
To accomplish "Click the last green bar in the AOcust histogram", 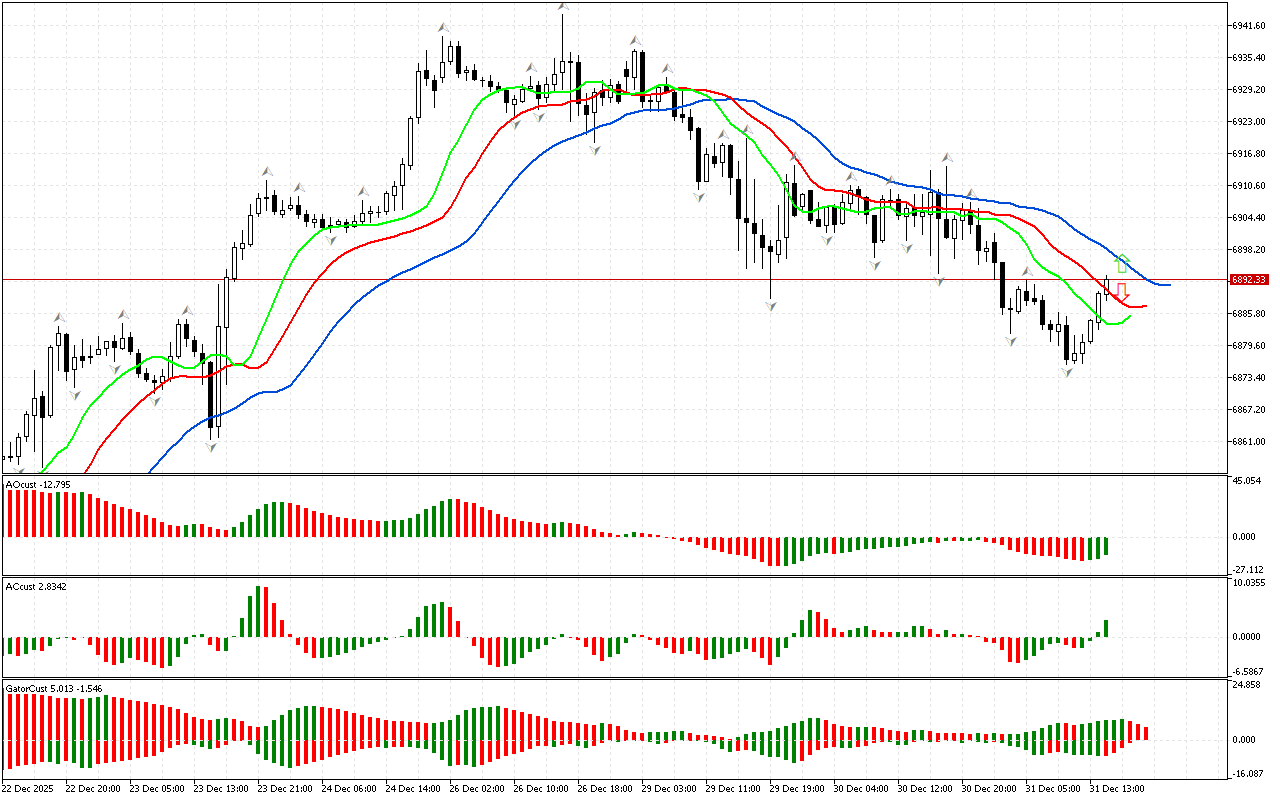I will pos(1106,546).
